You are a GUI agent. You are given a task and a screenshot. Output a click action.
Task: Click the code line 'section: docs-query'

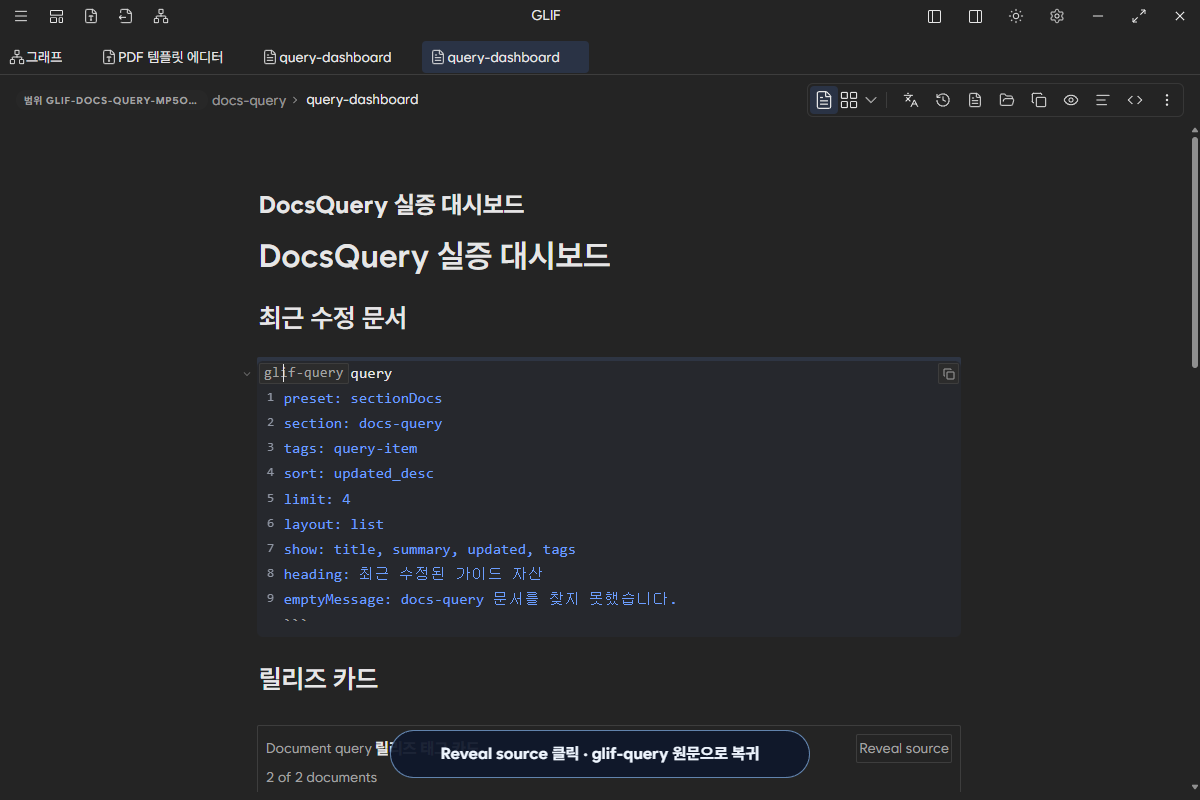(362, 423)
